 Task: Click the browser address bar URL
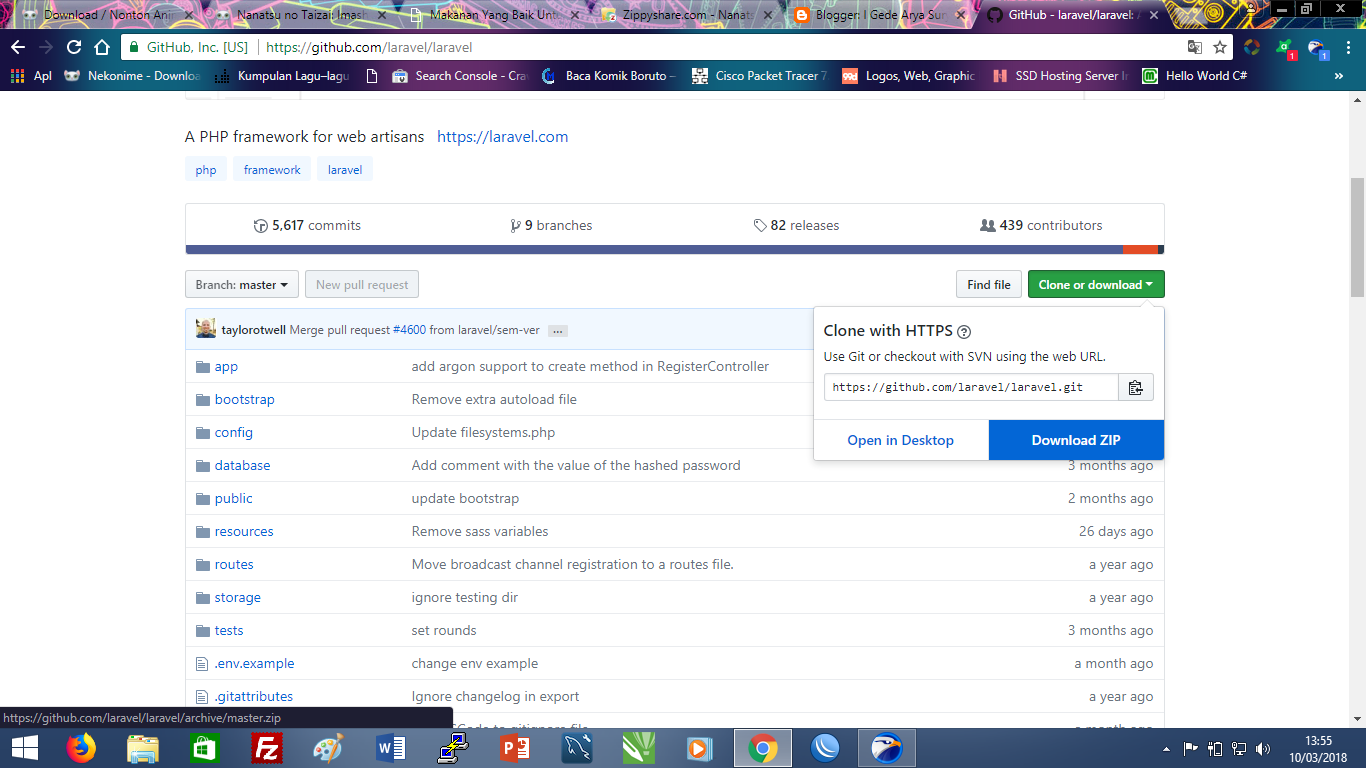point(369,47)
